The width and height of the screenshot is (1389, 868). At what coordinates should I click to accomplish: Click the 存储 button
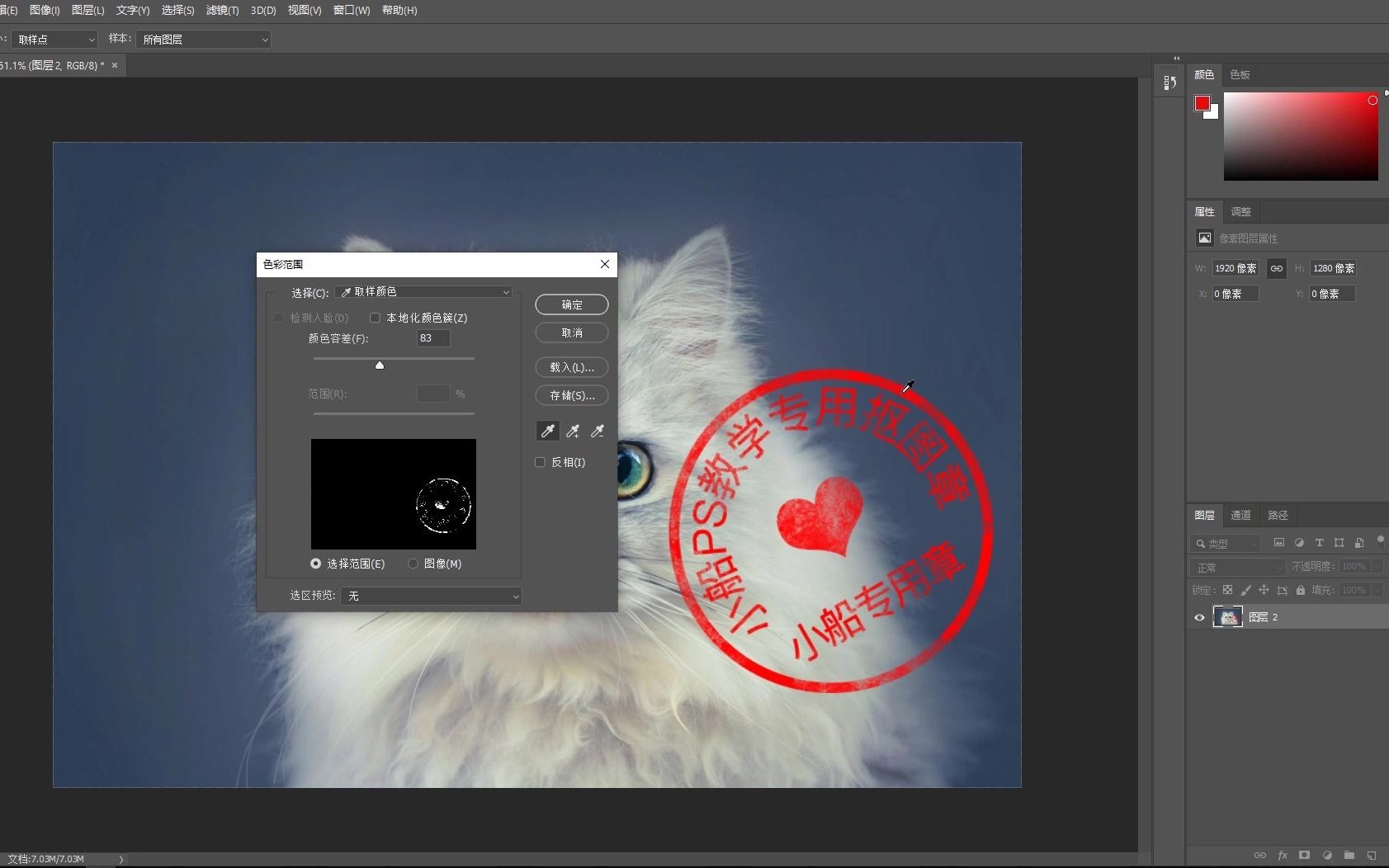coord(572,395)
